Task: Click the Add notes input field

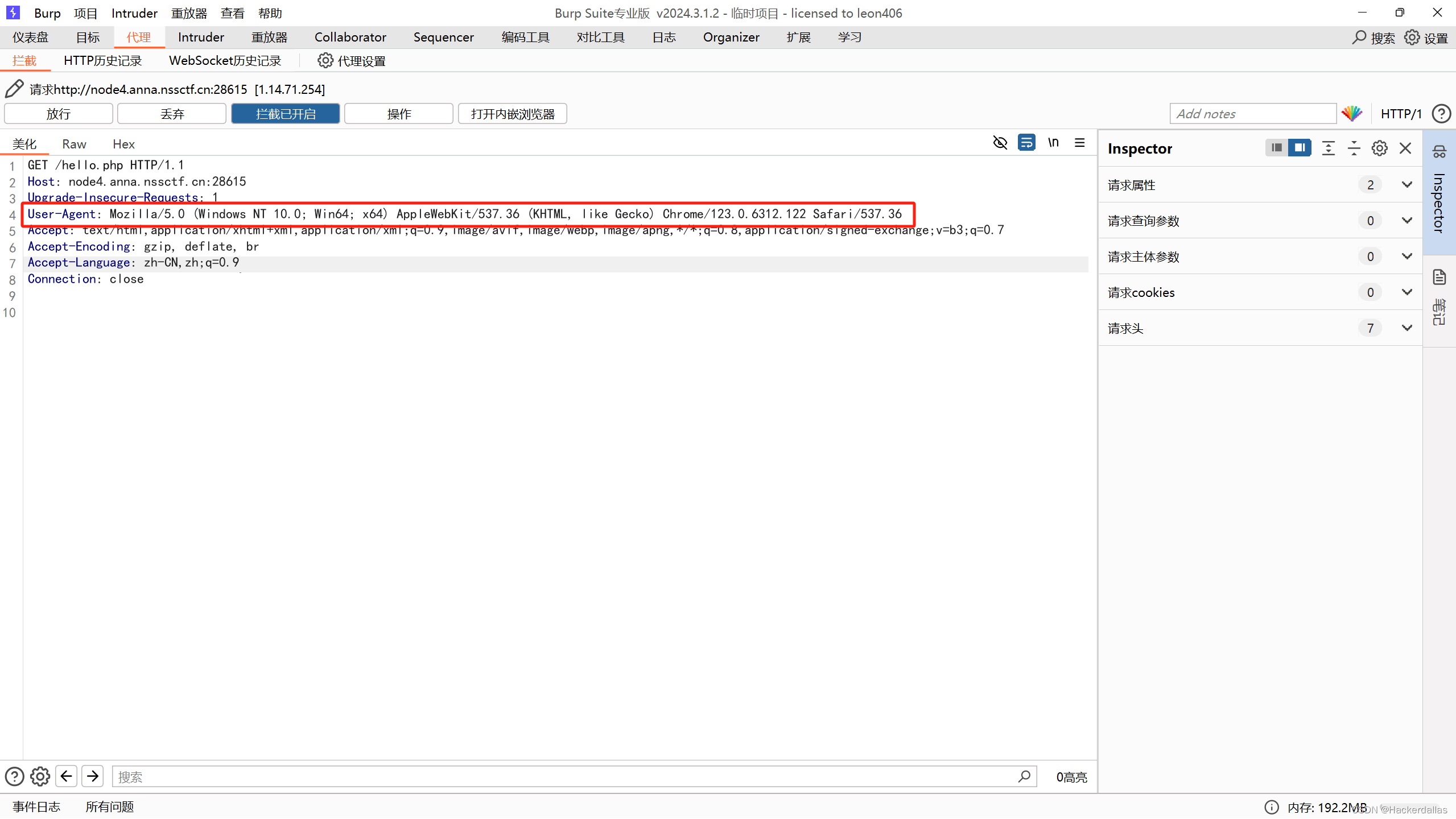Action: coord(1252,114)
